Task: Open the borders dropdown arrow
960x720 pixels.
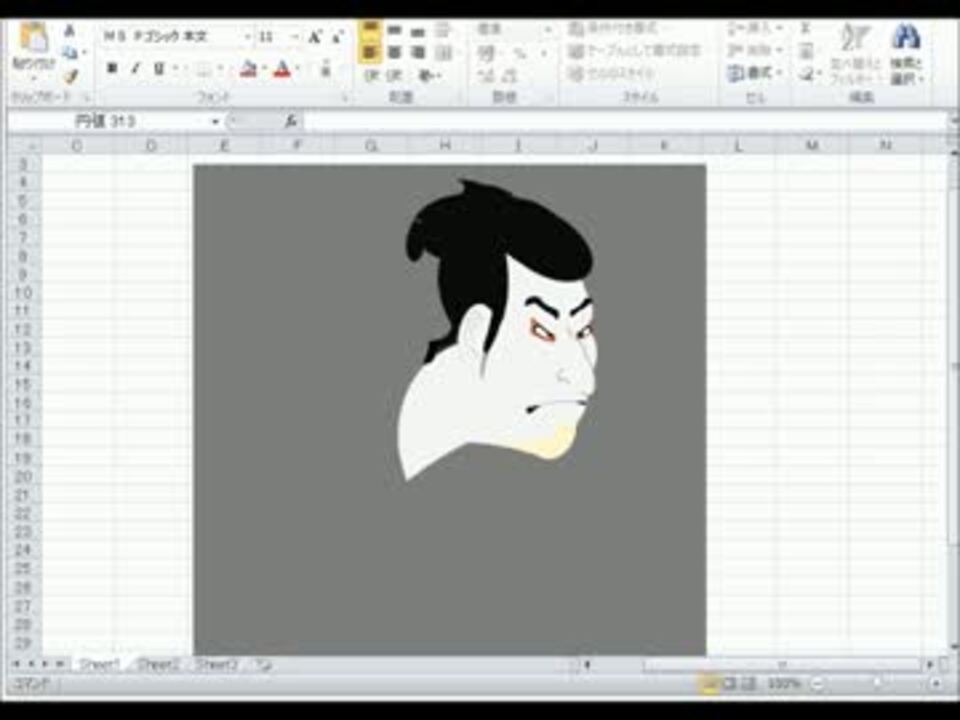Action: (220, 69)
